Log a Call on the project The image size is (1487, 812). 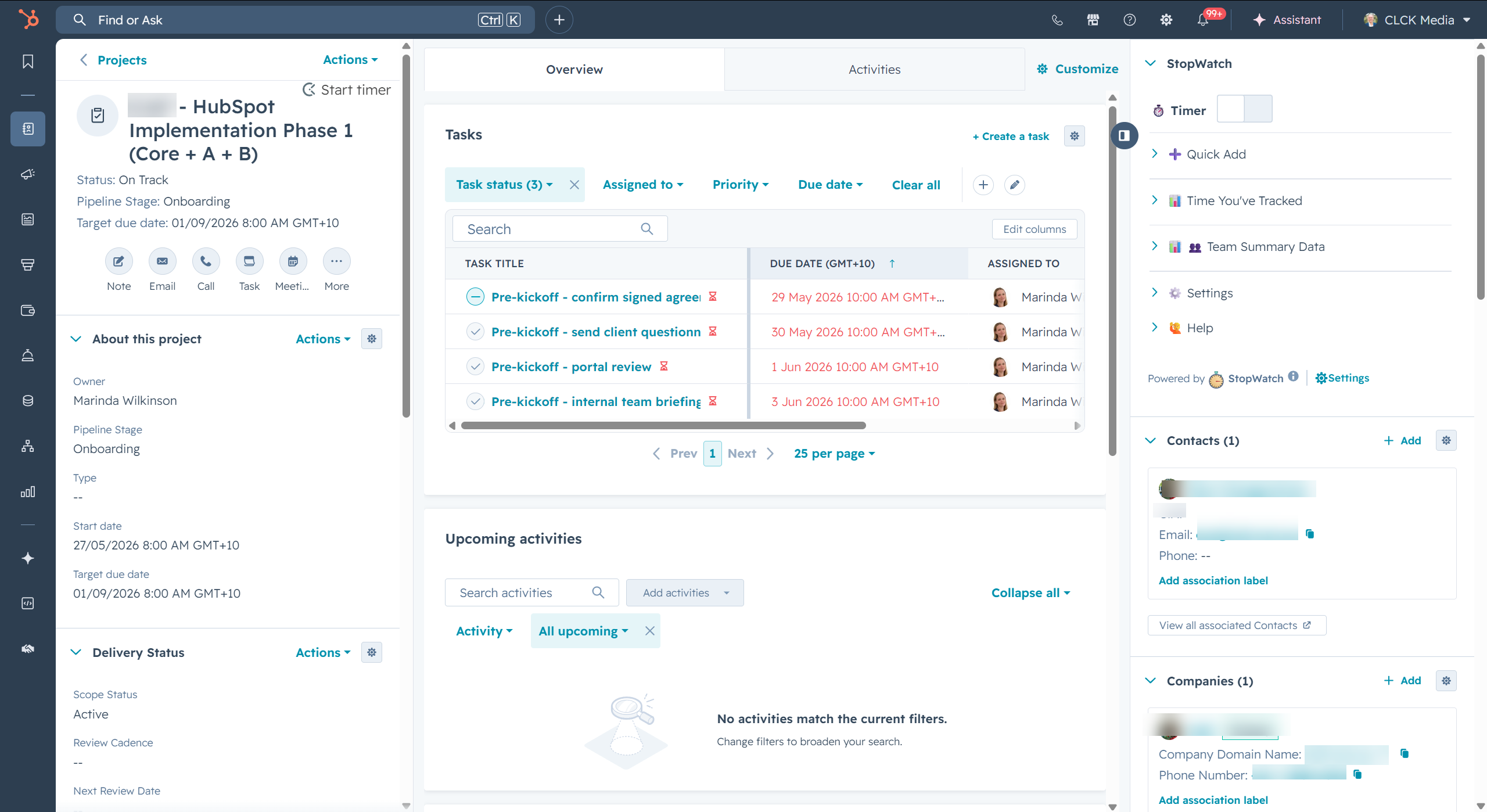tap(206, 261)
